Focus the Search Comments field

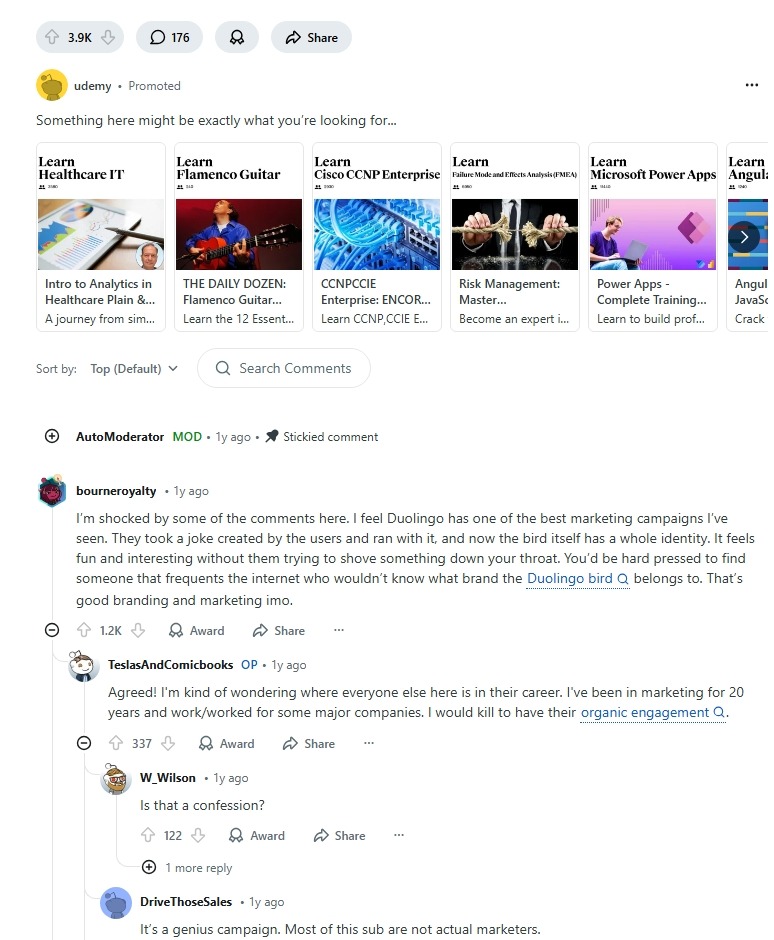pyautogui.click(x=284, y=368)
